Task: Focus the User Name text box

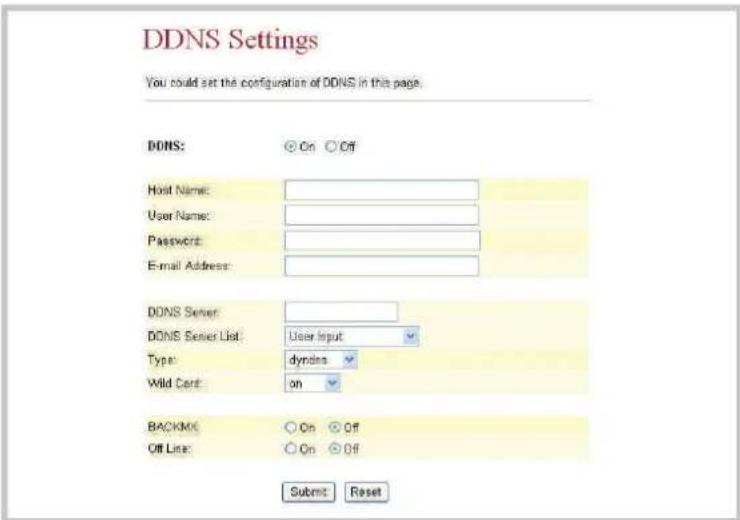Action: [381, 215]
